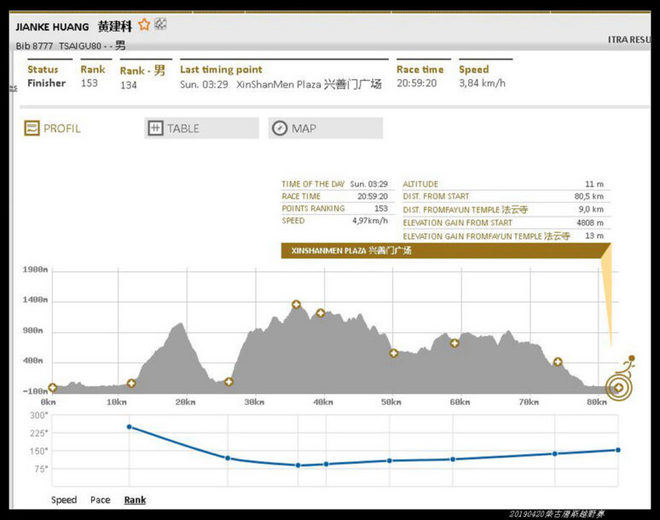Click the finish target icon on elevation profile
The image size is (660, 520).
(618, 387)
